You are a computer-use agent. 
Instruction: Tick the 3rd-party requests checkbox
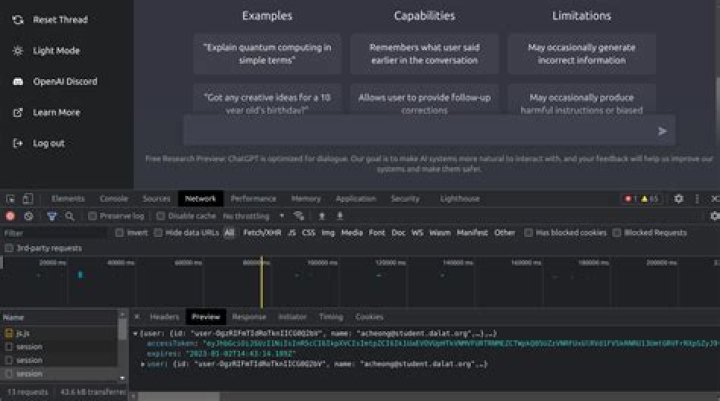coord(9,248)
